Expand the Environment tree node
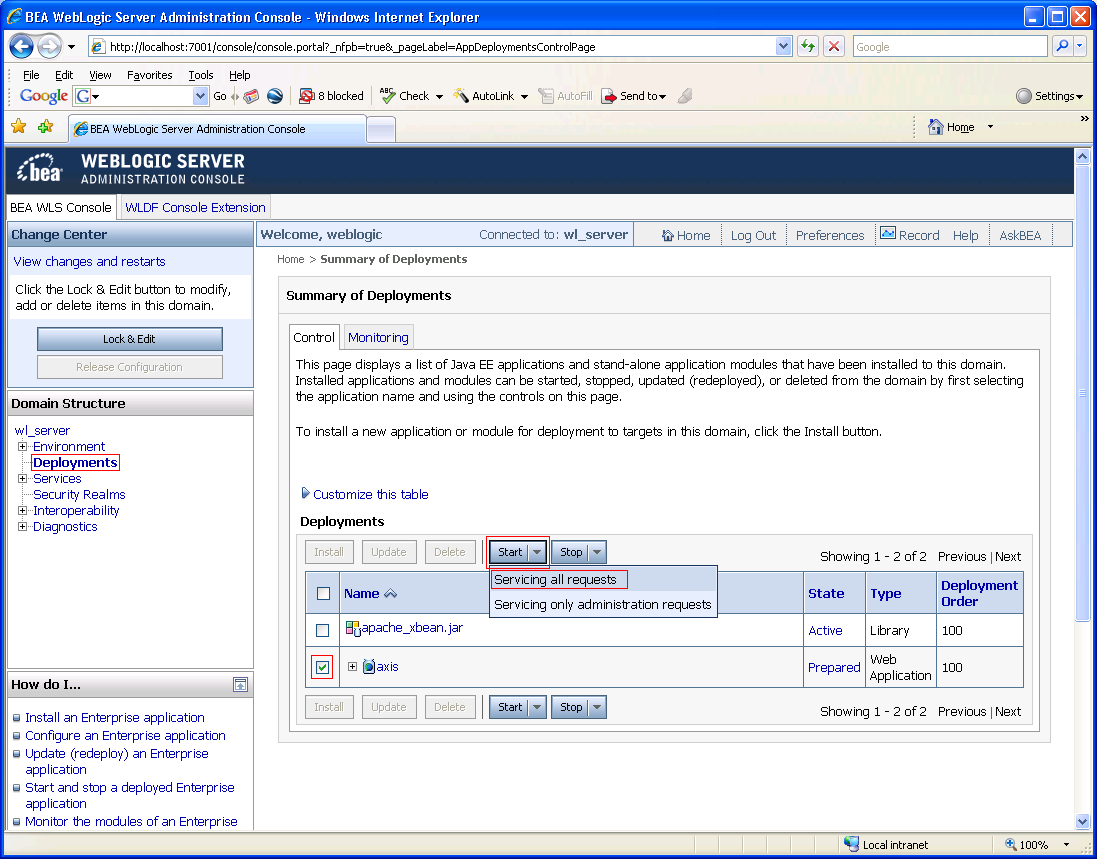 (22, 446)
